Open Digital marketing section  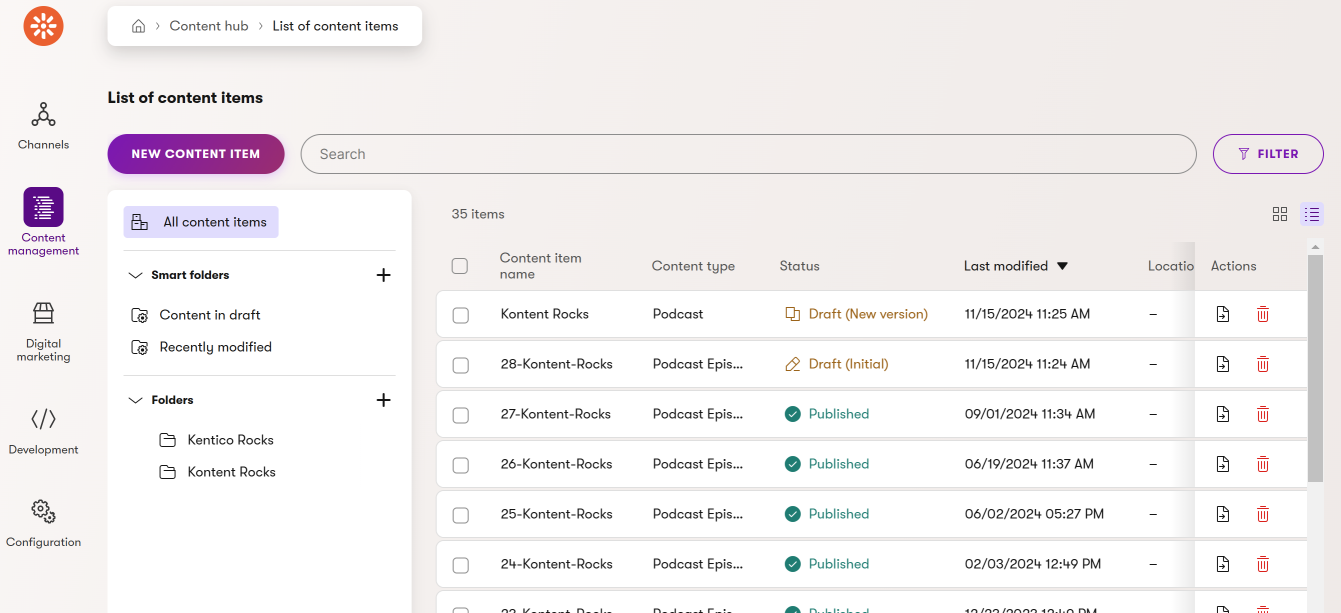point(43,332)
